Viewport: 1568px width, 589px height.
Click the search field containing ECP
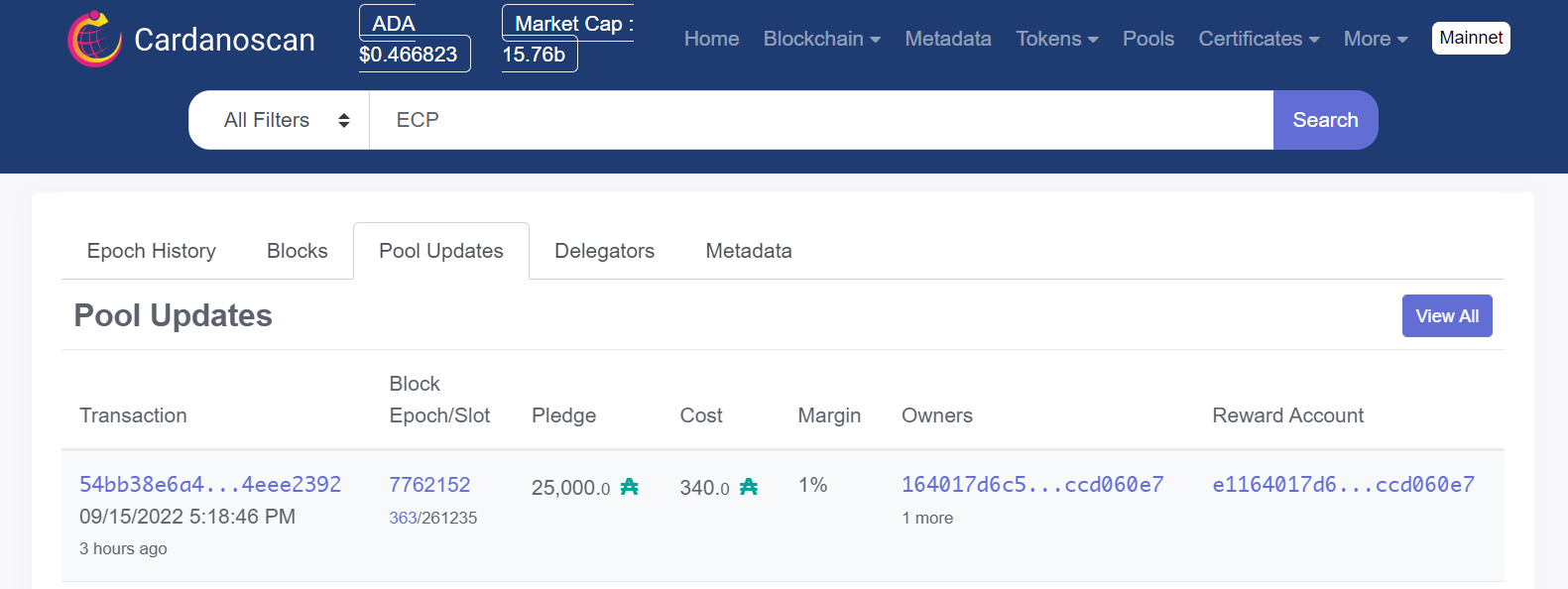pos(821,120)
